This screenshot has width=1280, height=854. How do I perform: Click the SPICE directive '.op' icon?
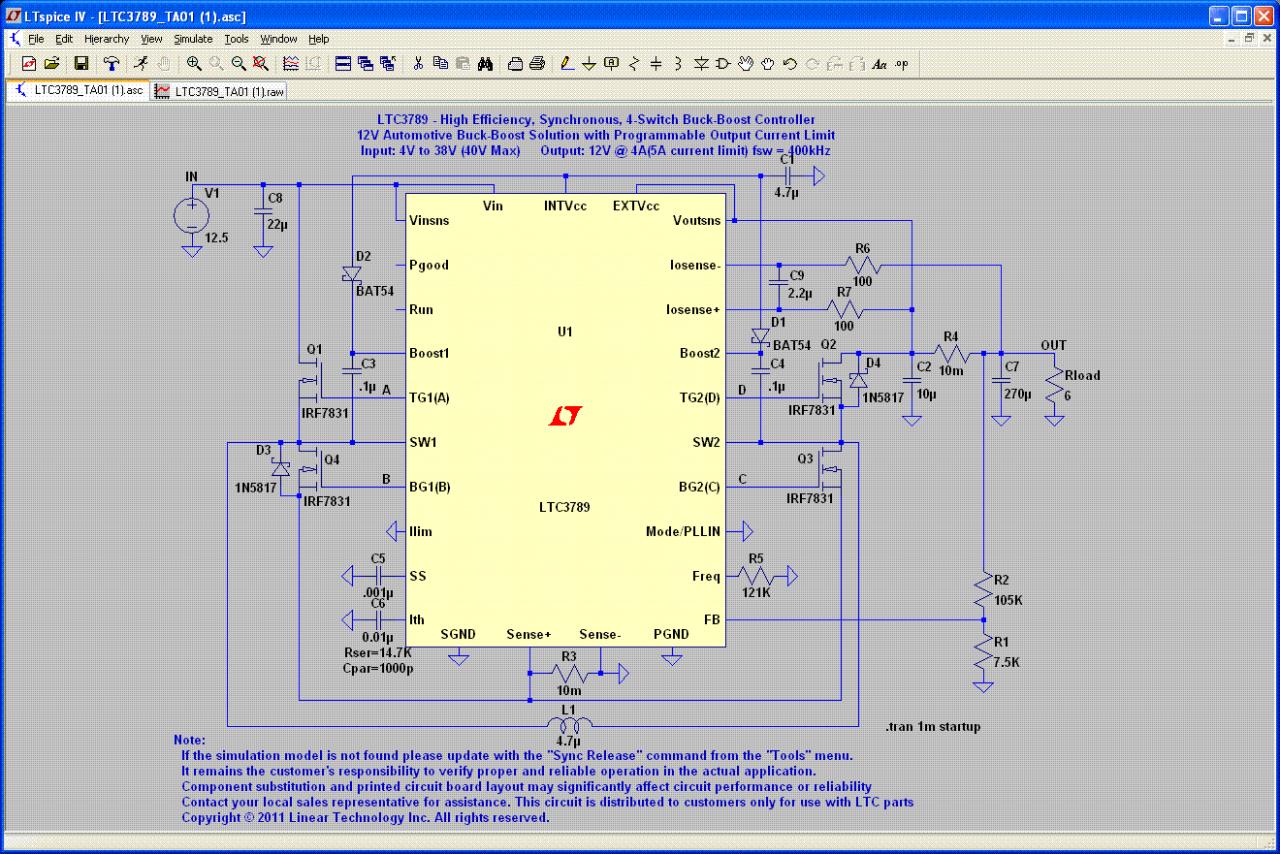point(901,64)
